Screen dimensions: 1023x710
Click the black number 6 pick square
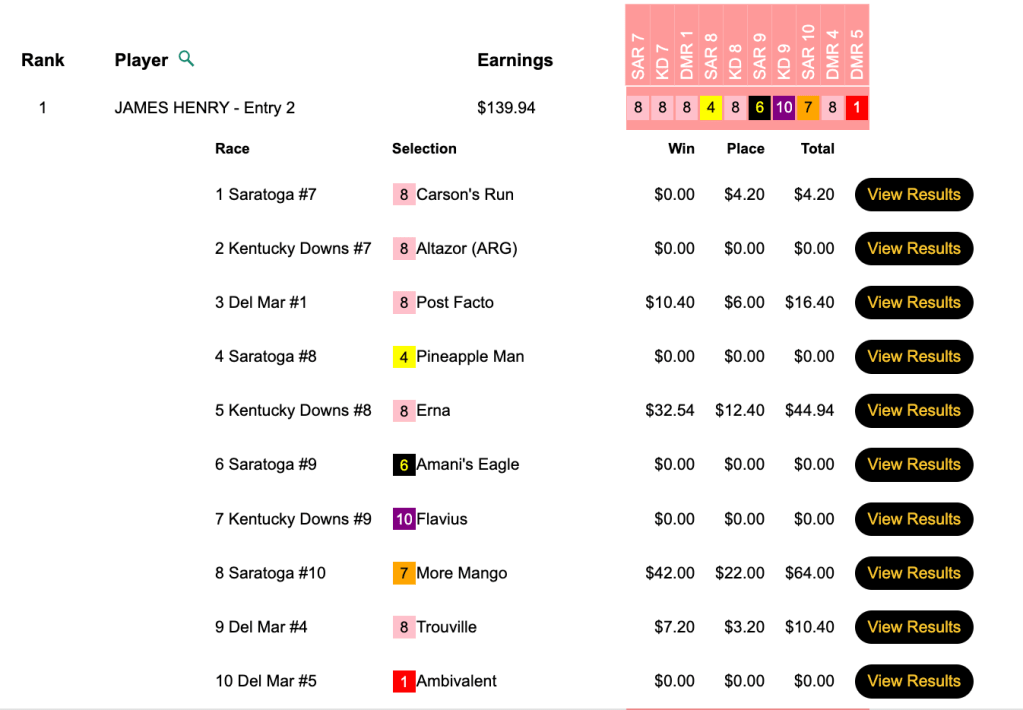coord(759,108)
